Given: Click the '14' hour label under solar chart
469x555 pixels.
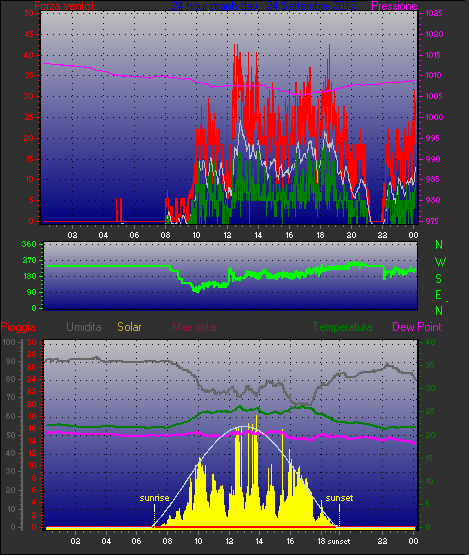Looking at the screenshot, I should (258, 541).
